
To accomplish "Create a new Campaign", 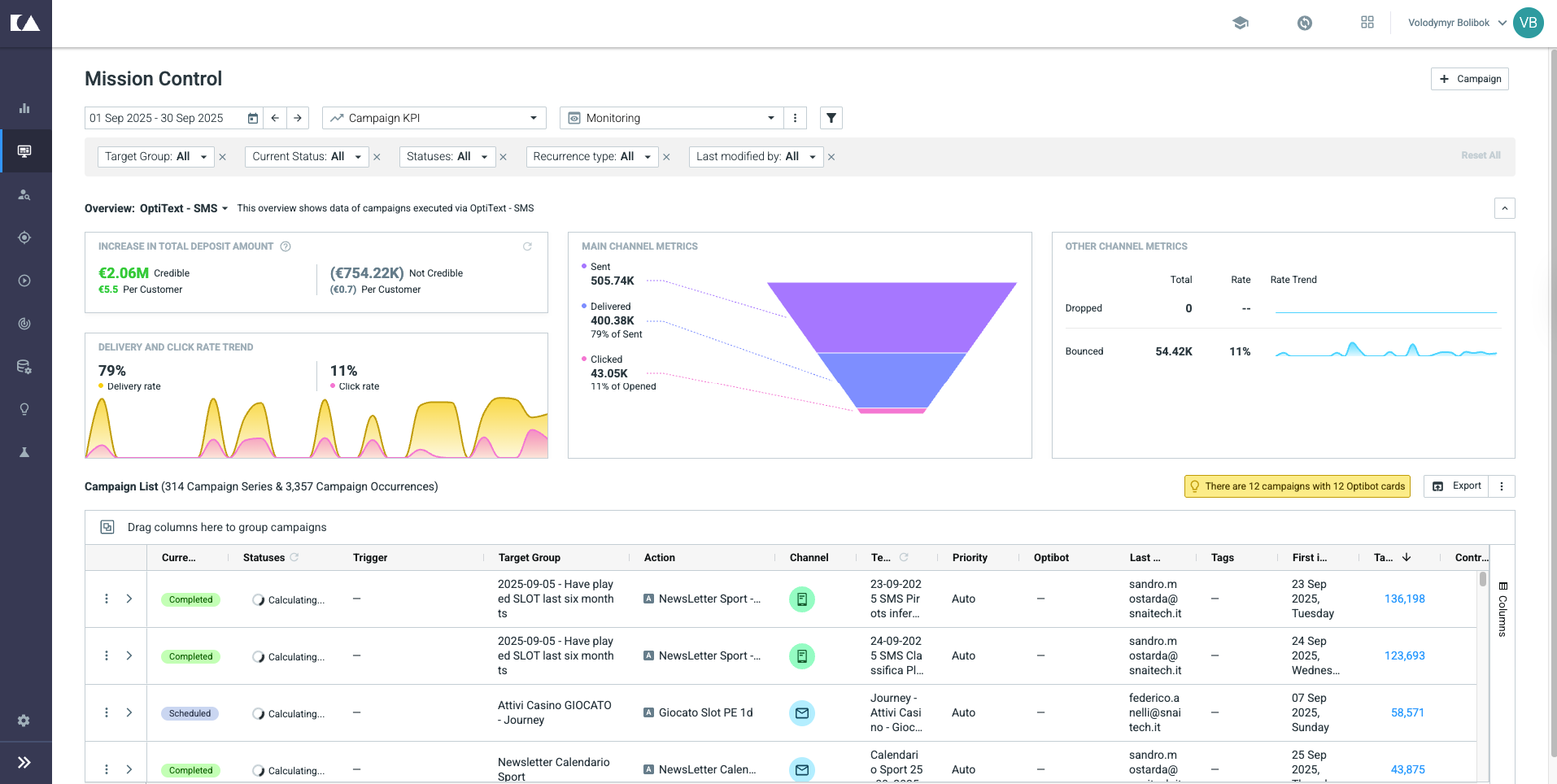I will 1469,79.
